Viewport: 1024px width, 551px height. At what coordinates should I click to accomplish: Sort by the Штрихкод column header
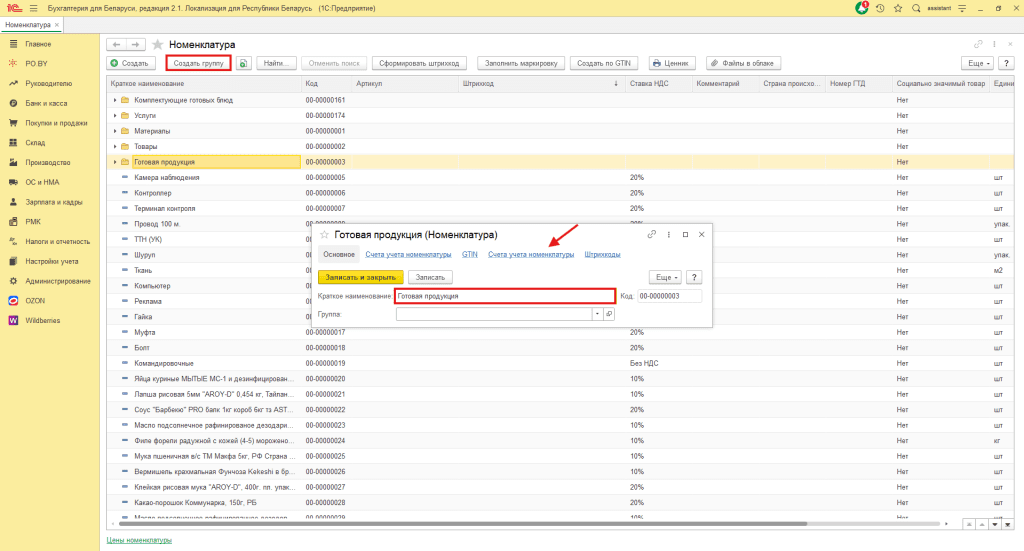click(541, 84)
